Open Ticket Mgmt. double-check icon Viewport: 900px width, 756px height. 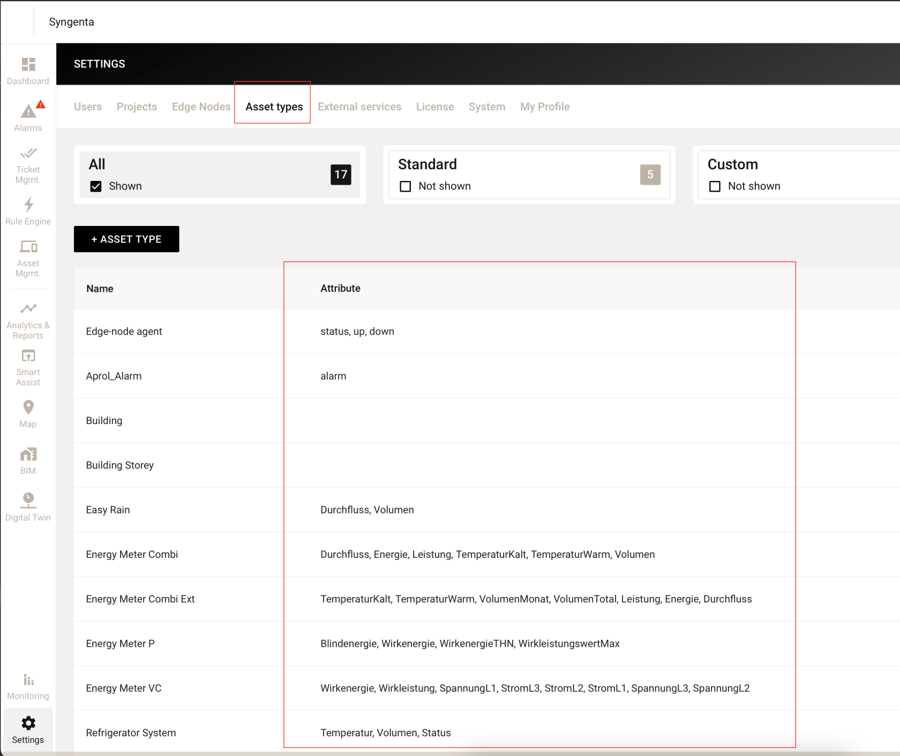click(x=28, y=153)
